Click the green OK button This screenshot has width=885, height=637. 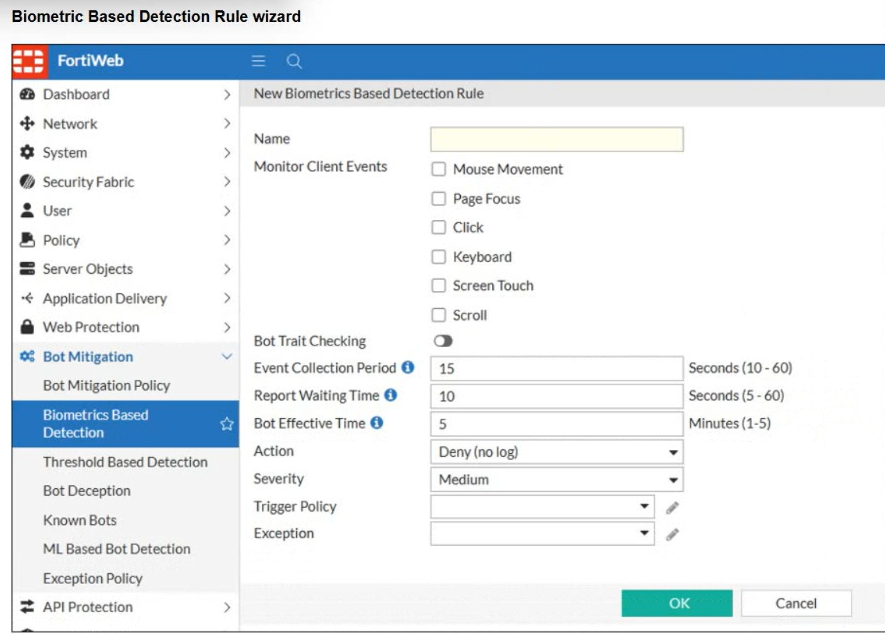click(677, 603)
